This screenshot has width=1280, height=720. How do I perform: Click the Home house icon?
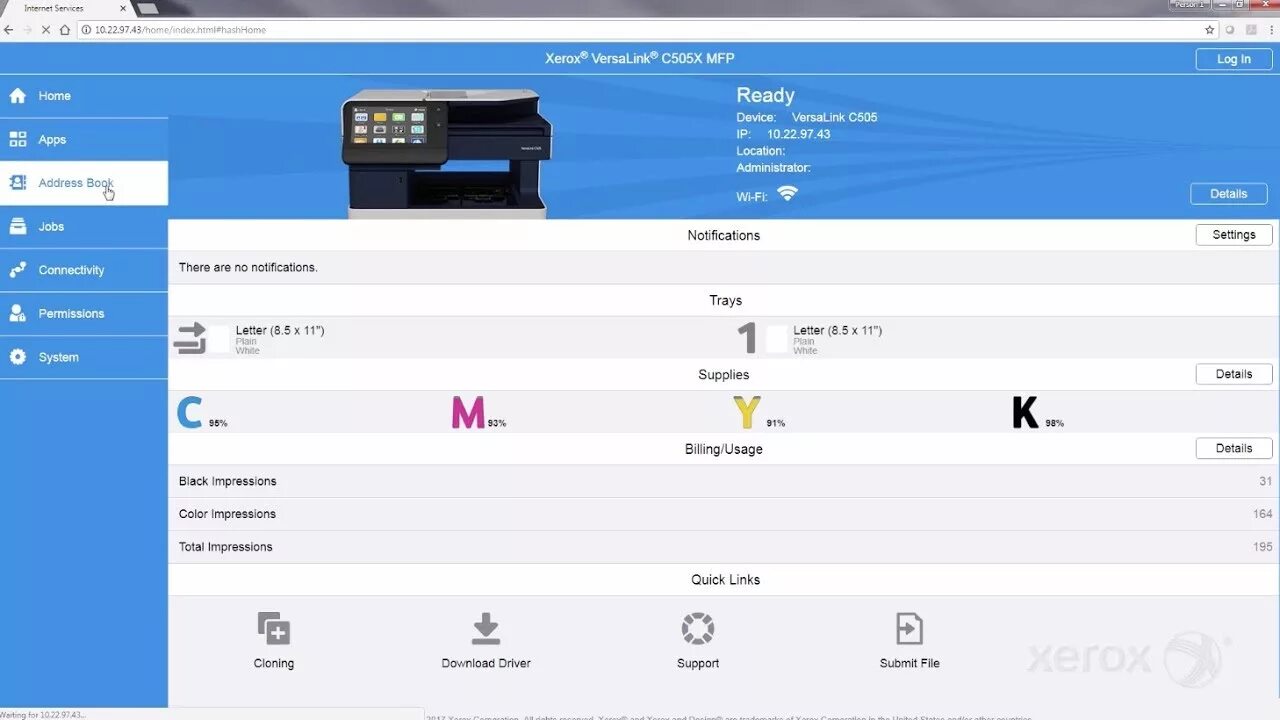click(17, 96)
